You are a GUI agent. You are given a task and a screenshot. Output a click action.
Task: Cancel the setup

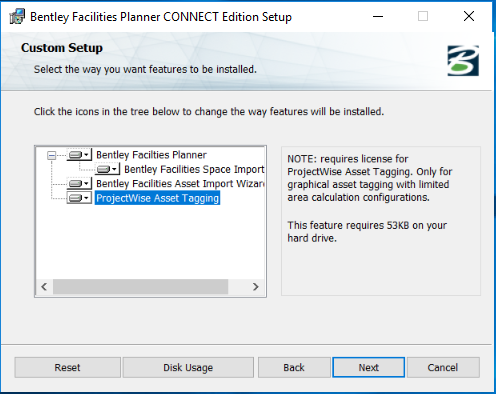443,367
